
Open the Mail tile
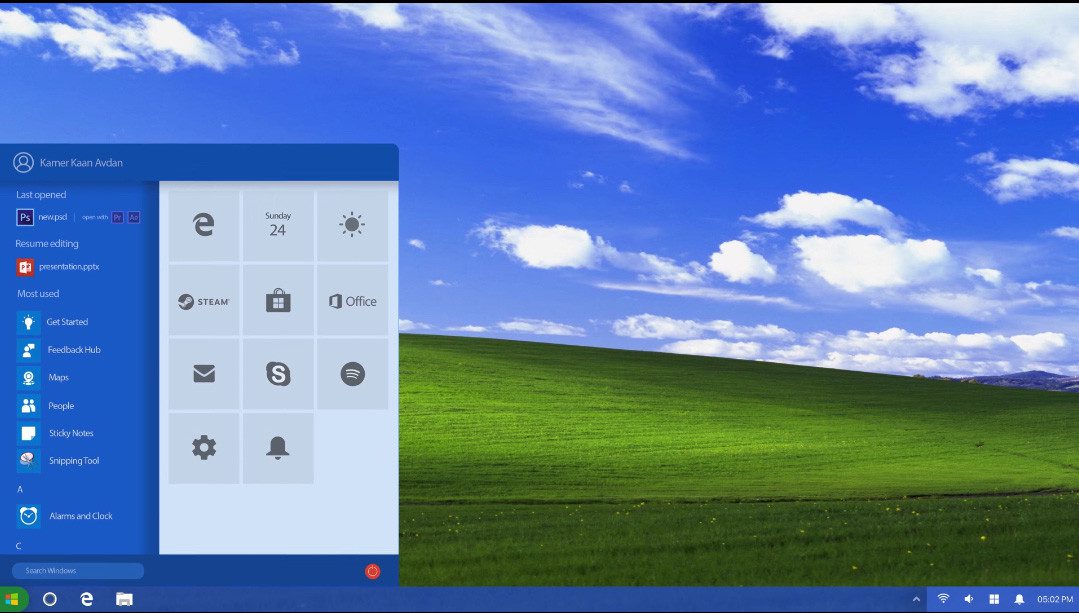(203, 373)
